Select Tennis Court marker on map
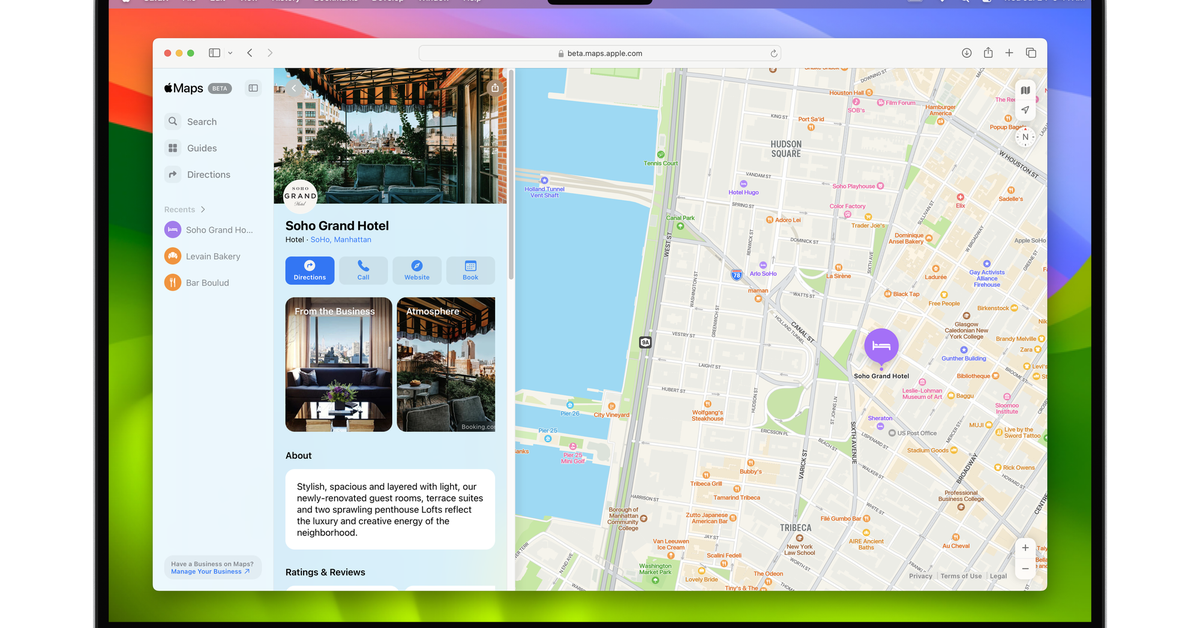 [661, 159]
